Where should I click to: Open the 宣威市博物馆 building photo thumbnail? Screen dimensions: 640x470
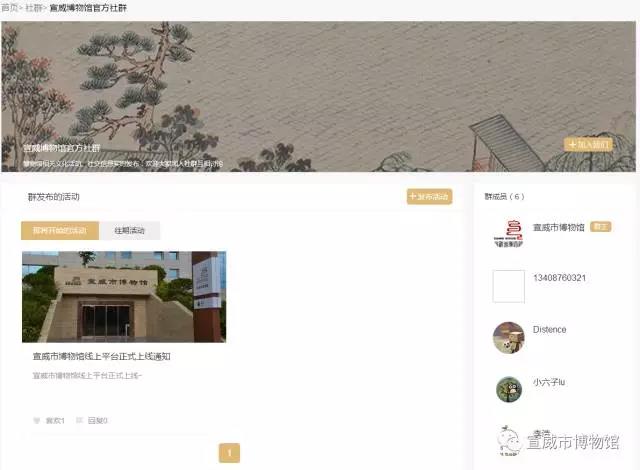124,297
